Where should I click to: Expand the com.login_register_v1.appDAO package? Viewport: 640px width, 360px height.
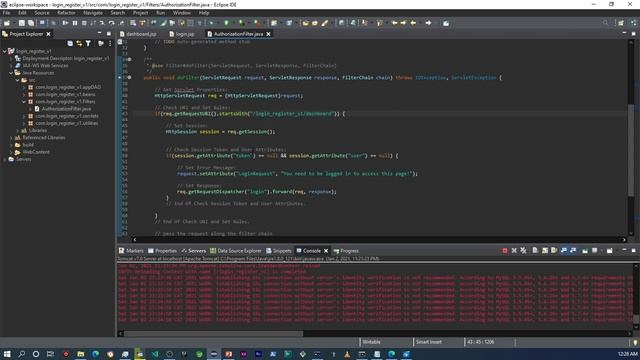[x=24, y=87]
